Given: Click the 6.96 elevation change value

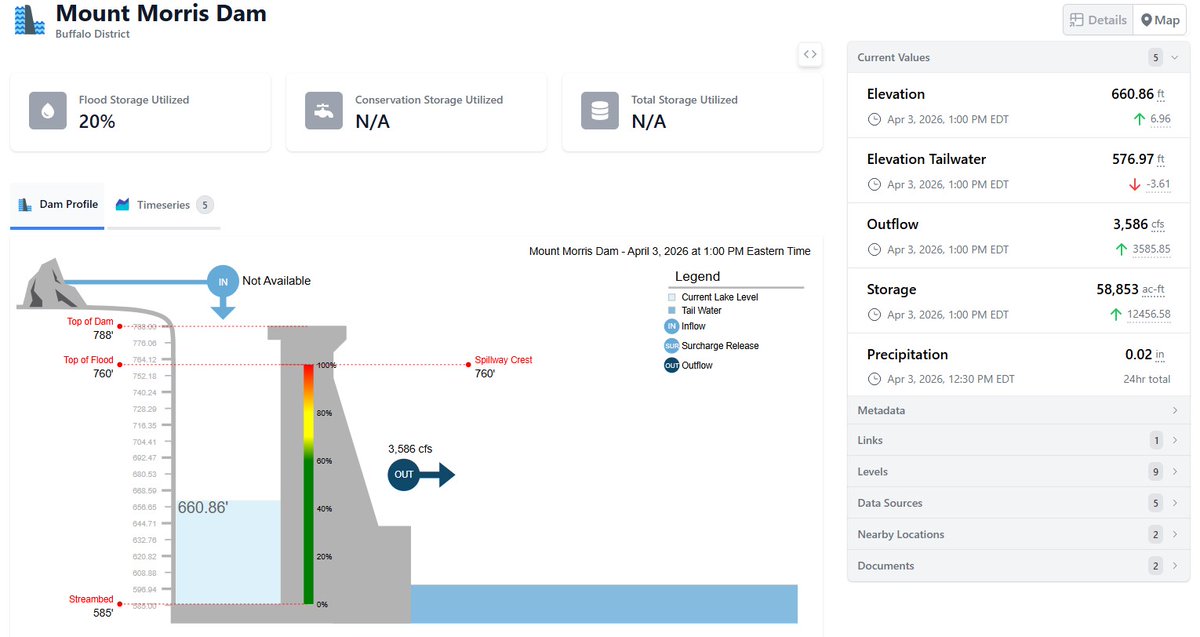Looking at the screenshot, I should 1160,119.
